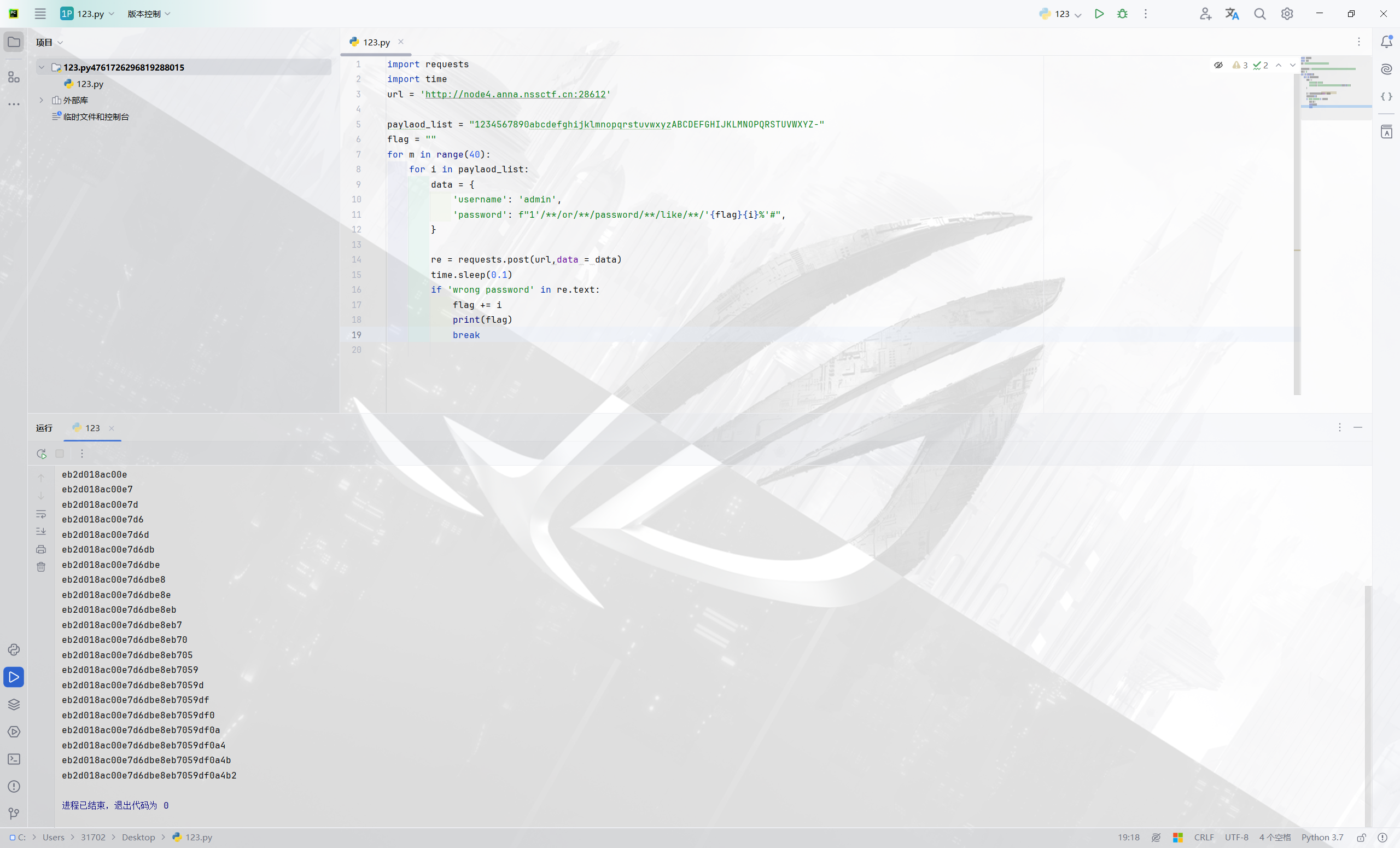Open run configuration 123 dropdown
The height and width of the screenshot is (848, 1400).
pyautogui.click(x=1060, y=14)
